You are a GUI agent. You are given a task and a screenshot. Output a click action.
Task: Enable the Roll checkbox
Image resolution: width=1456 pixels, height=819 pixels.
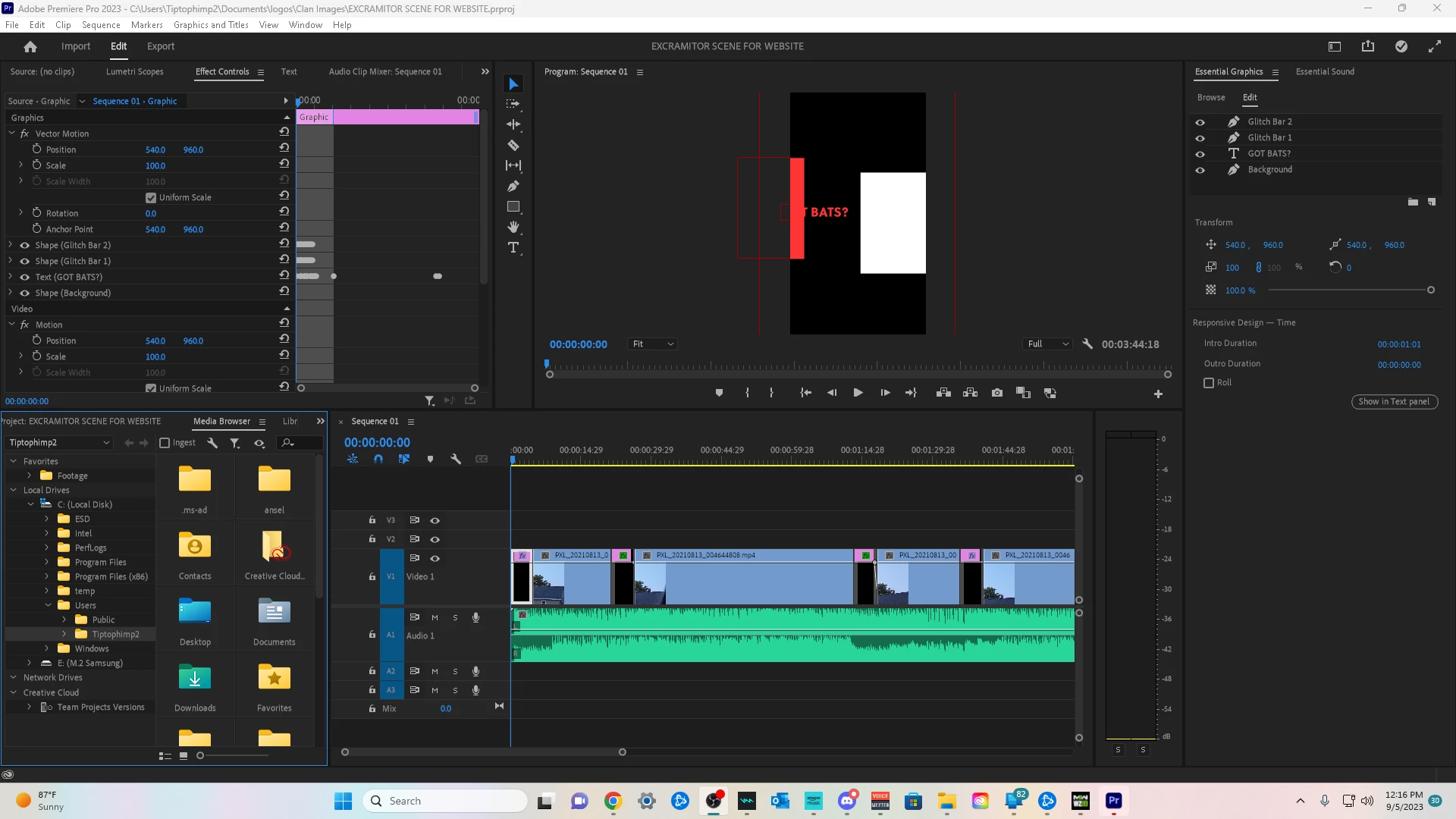tap(1209, 383)
